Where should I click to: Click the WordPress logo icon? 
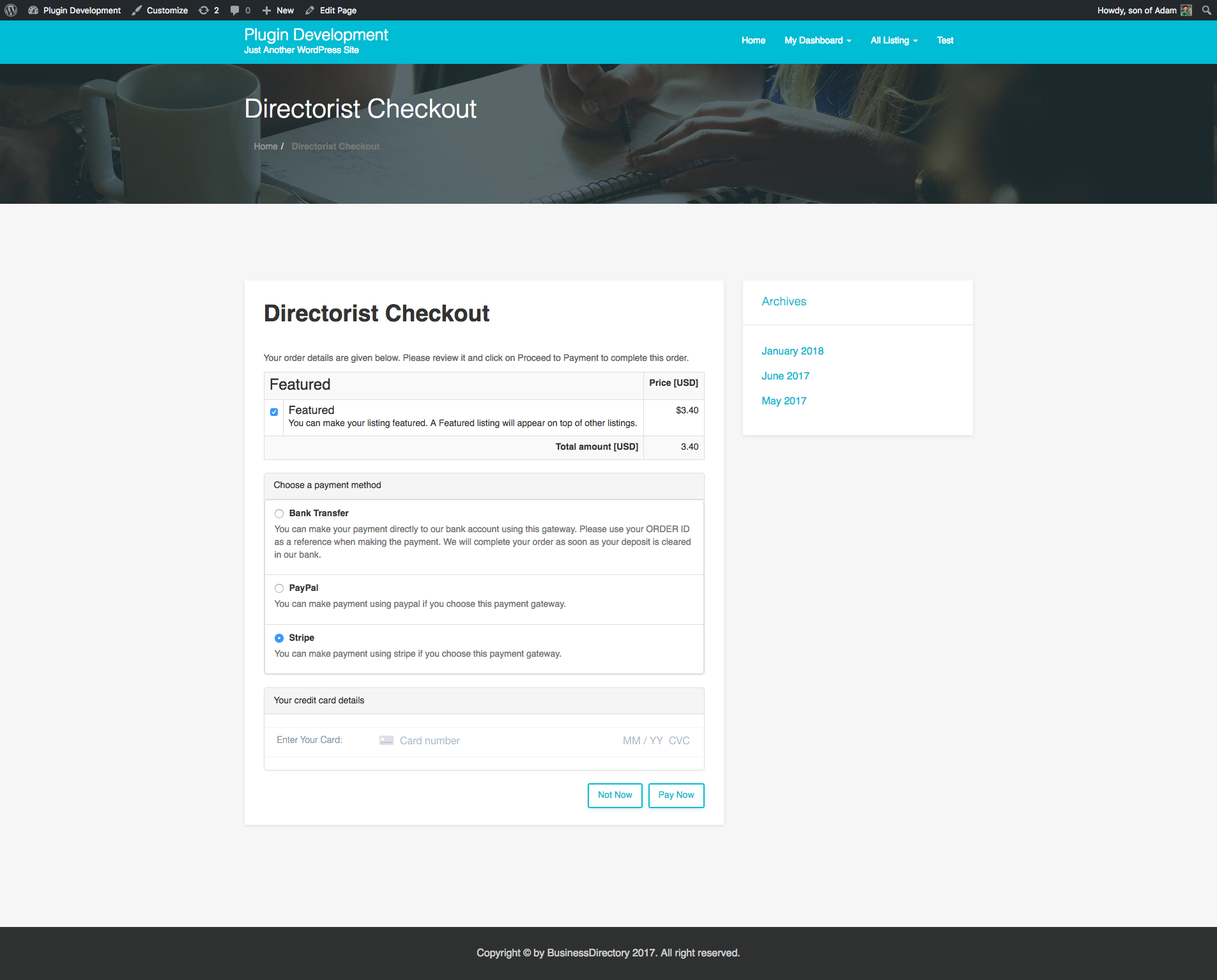point(11,10)
